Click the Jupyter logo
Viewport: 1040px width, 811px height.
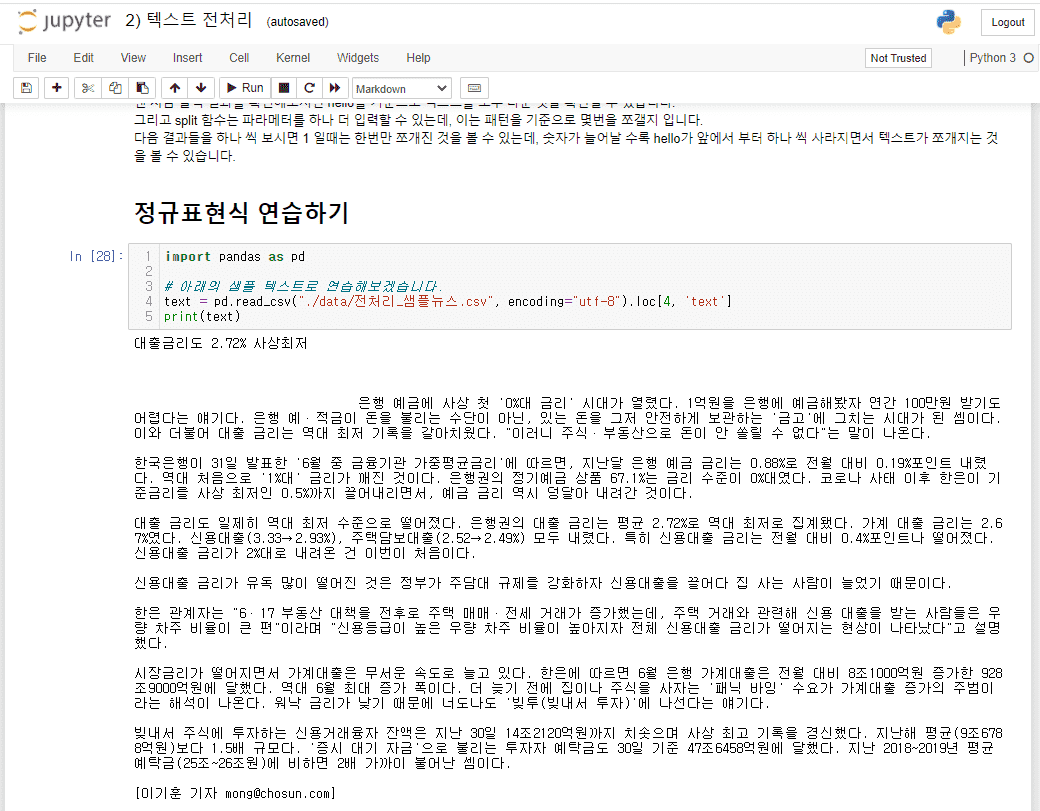point(64,21)
